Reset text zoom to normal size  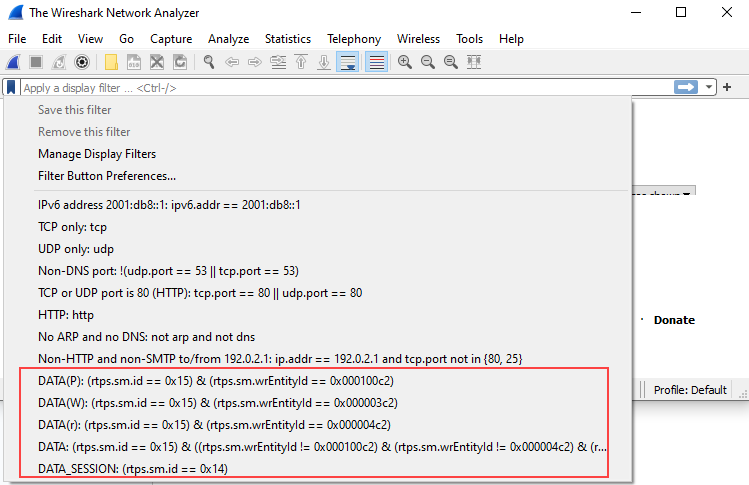coord(451,62)
